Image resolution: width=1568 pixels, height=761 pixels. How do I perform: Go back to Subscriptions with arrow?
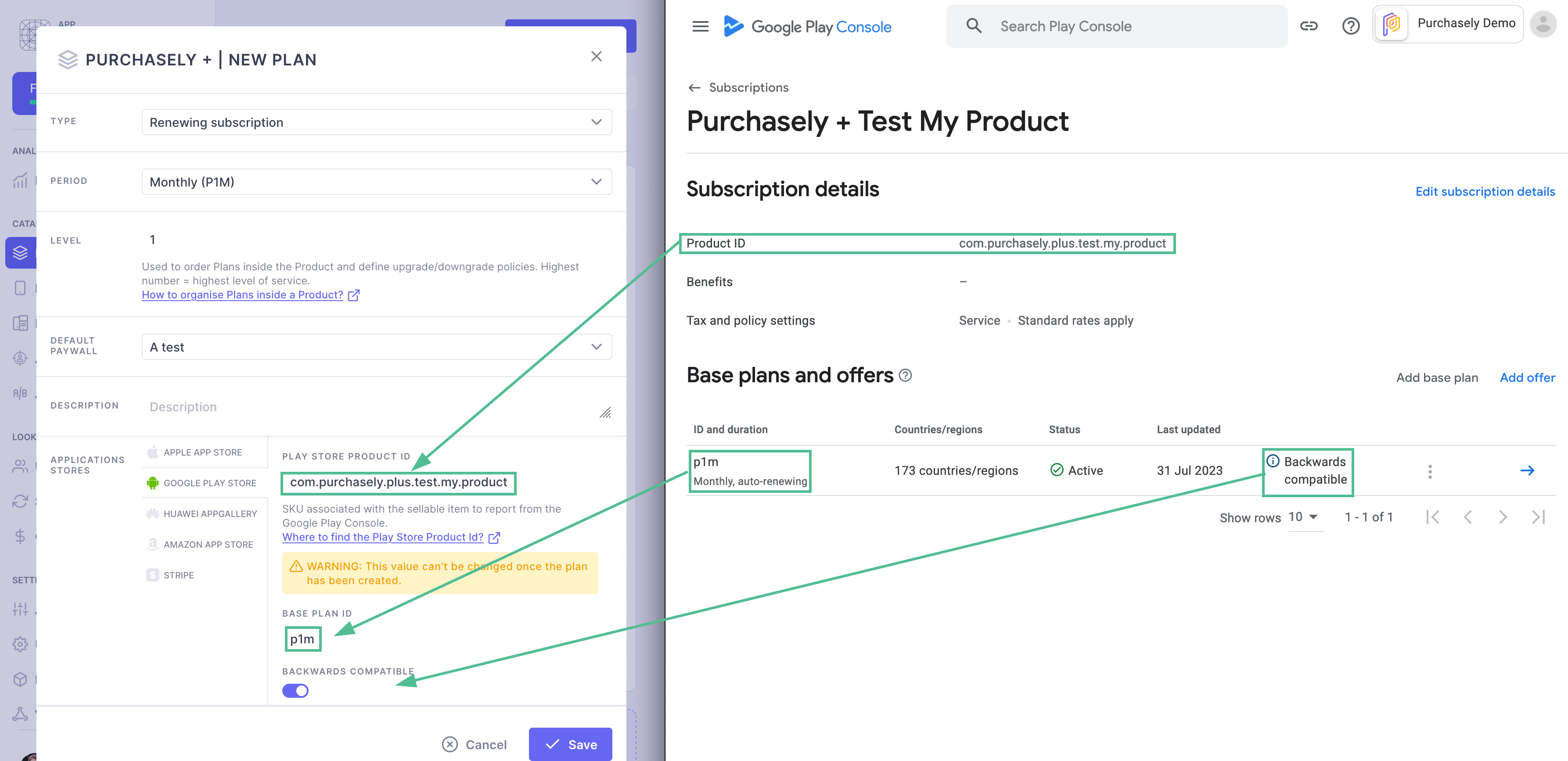(x=694, y=88)
